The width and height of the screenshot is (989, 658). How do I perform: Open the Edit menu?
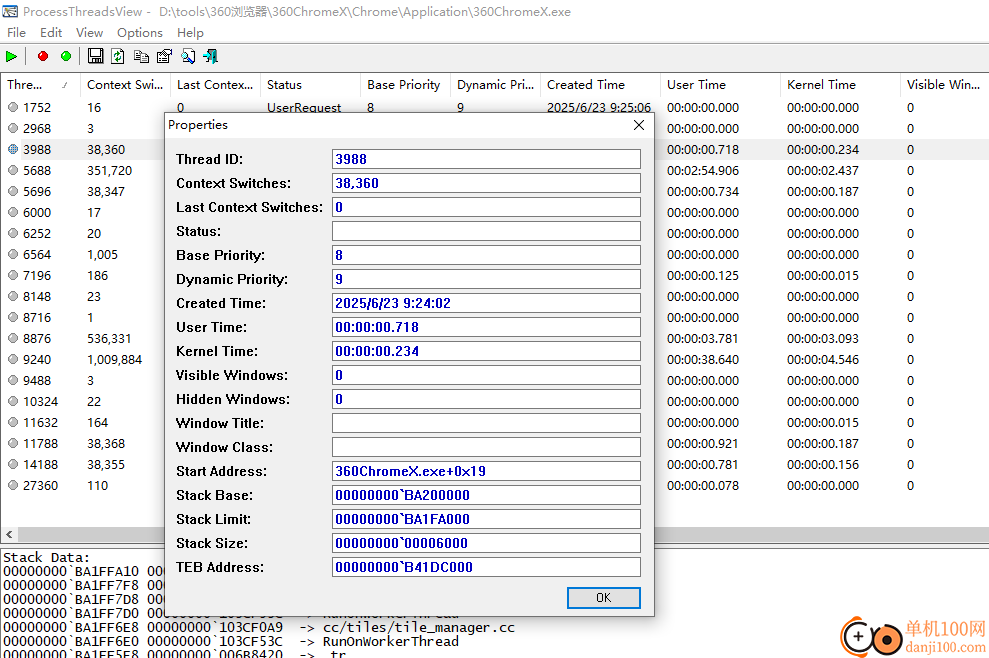click(51, 33)
